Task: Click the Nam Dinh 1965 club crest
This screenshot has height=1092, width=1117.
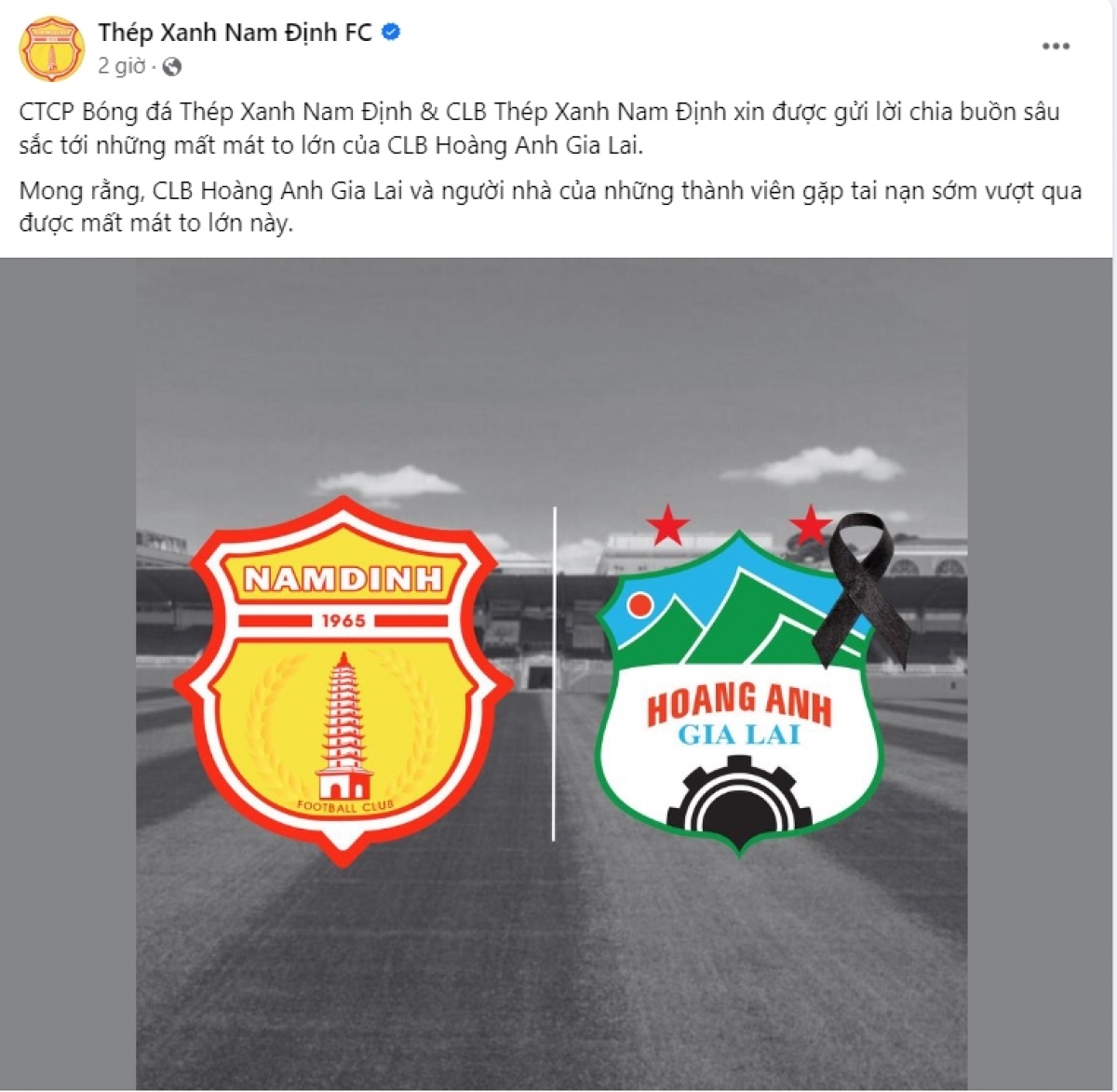Action: (x=343, y=681)
